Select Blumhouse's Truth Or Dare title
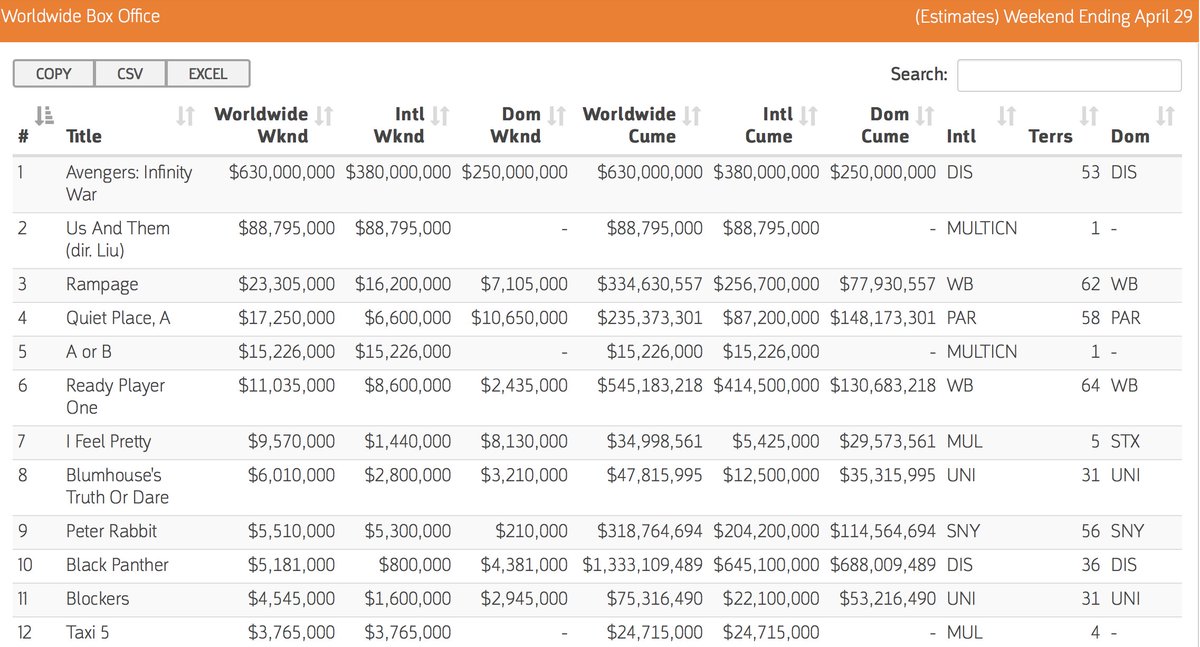Viewport: 1200px width, 647px height. point(117,486)
